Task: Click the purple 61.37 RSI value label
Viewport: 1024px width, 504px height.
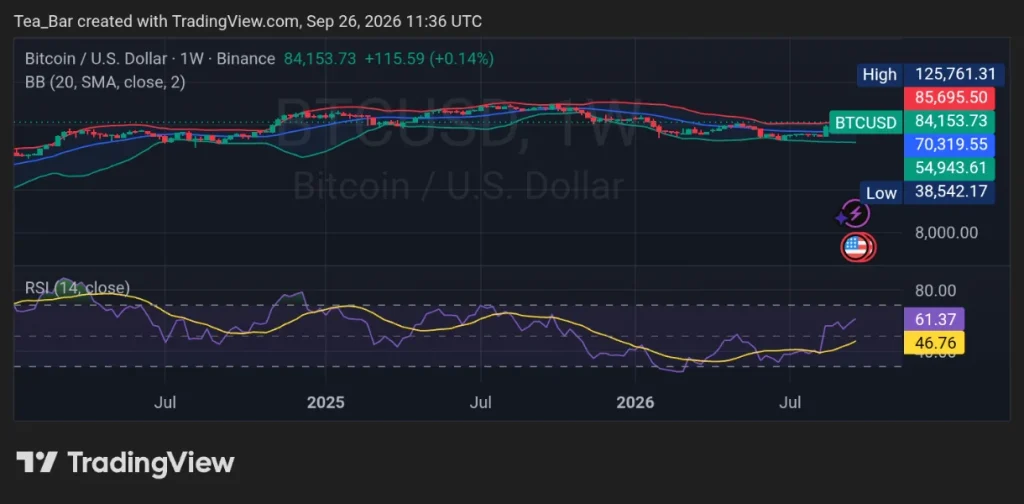Action: pos(934,320)
